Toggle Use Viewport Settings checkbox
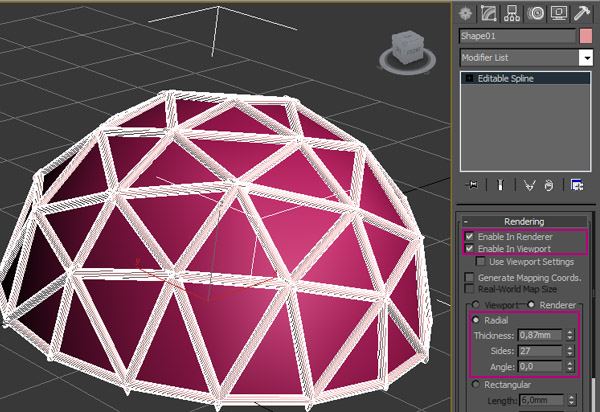Viewport: 600px width, 412px height. pyautogui.click(x=481, y=262)
